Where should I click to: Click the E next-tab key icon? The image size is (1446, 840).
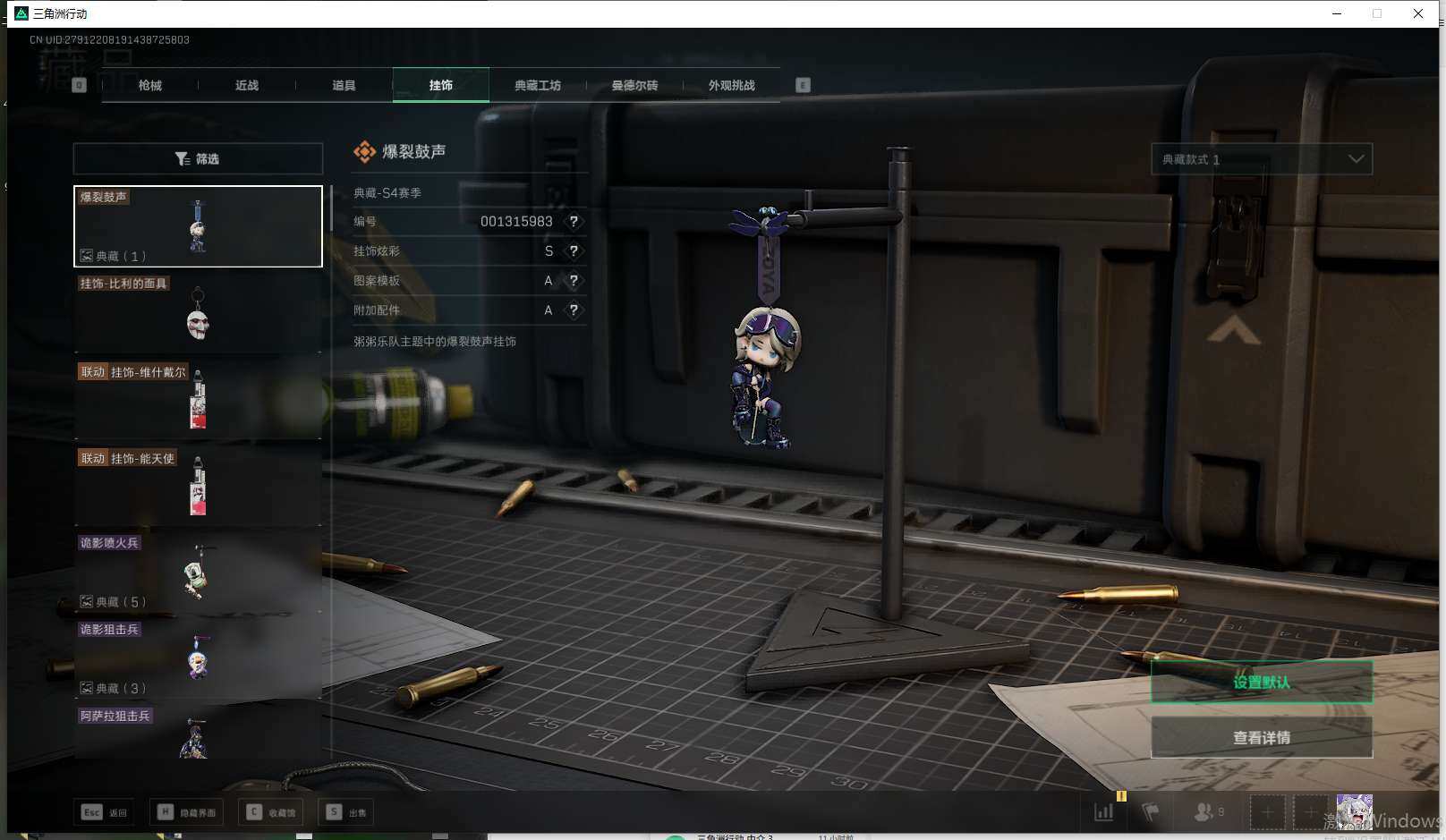pos(803,85)
